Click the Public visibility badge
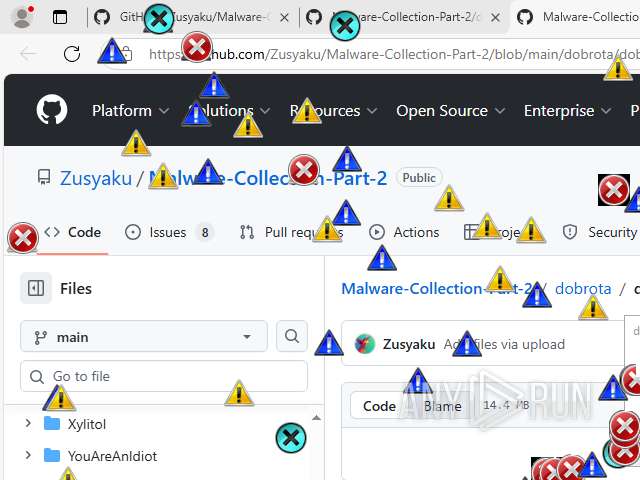Screen dimensions: 640x480 point(419,178)
